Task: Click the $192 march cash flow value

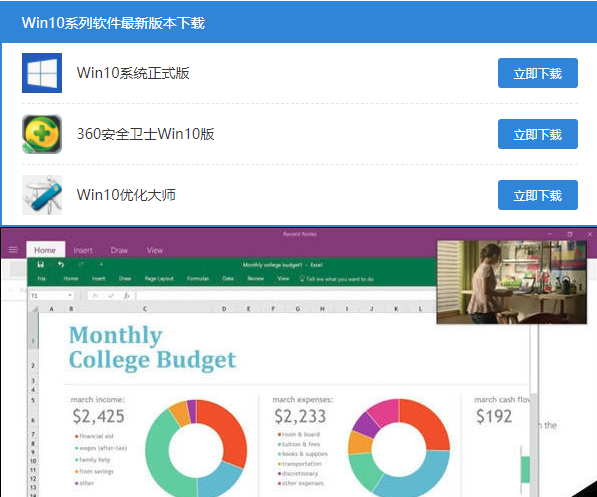Action: pyautogui.click(x=494, y=416)
